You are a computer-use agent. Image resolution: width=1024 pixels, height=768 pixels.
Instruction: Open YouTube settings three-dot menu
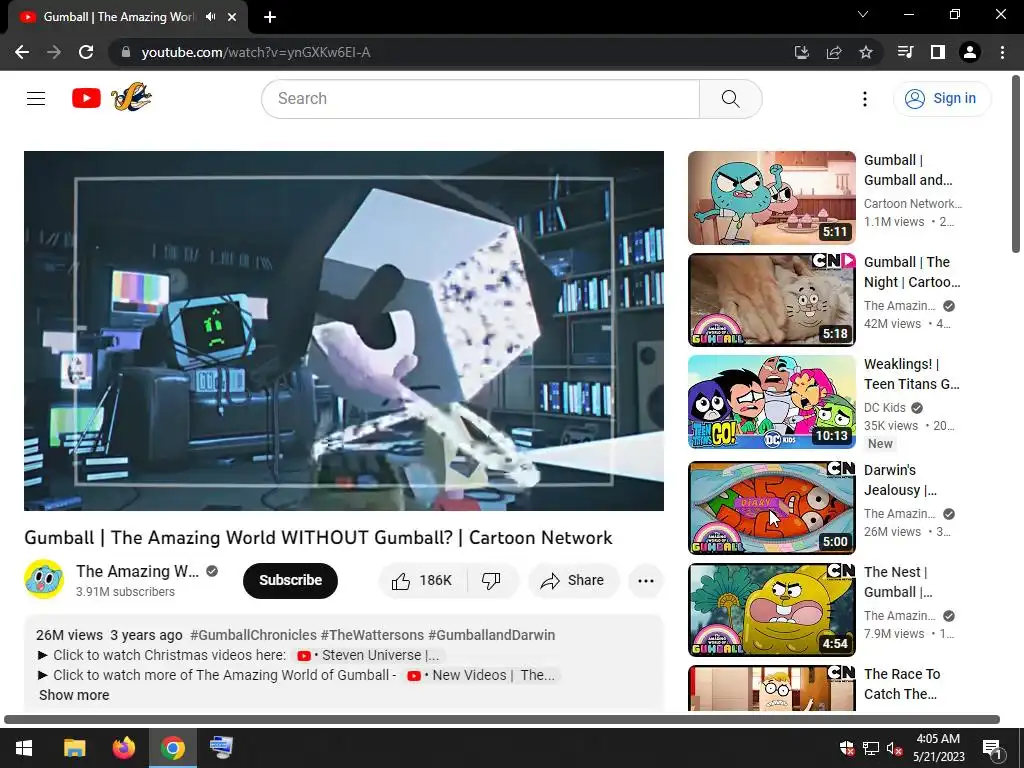(x=865, y=99)
